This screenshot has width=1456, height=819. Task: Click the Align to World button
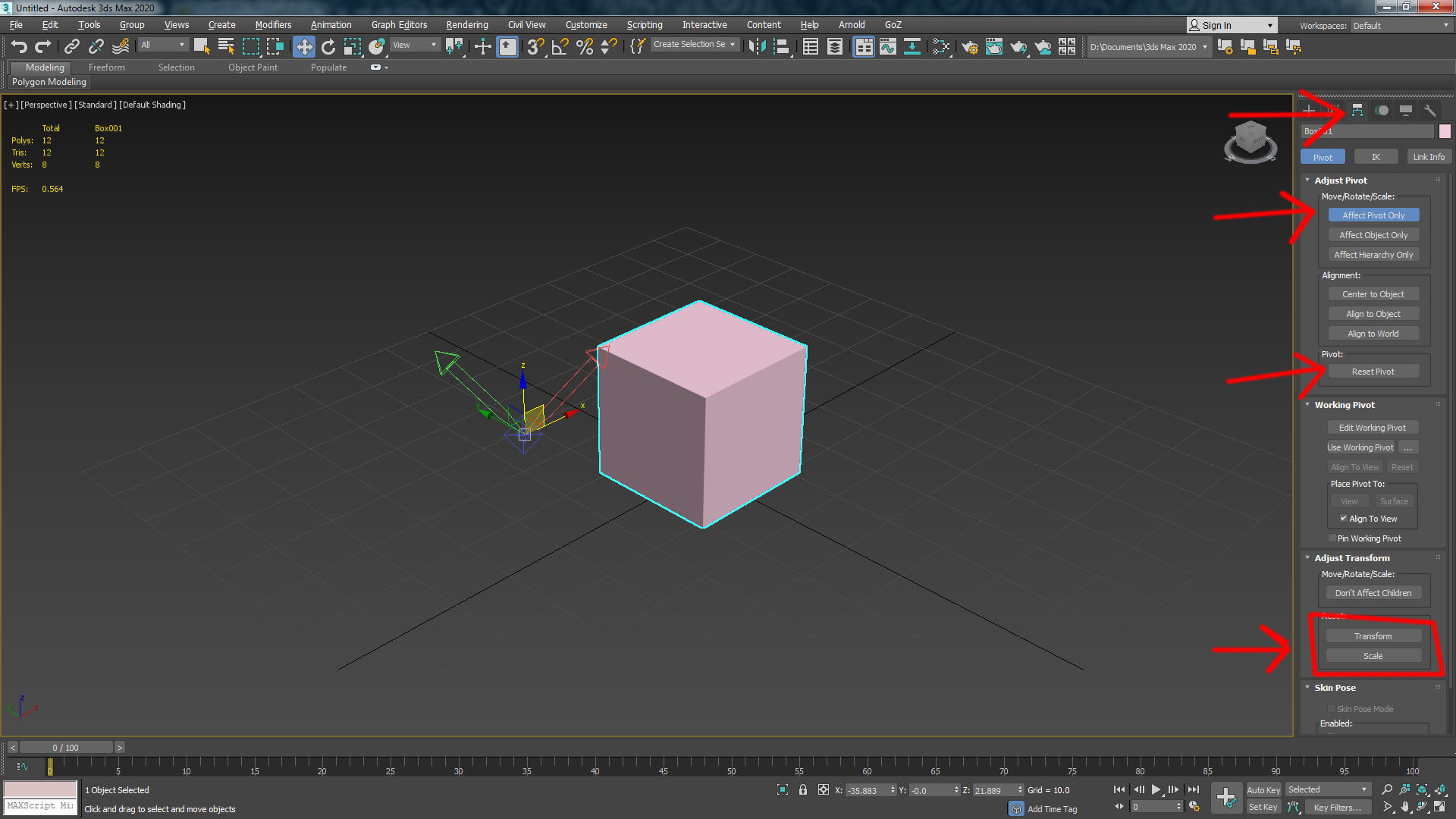click(1373, 334)
